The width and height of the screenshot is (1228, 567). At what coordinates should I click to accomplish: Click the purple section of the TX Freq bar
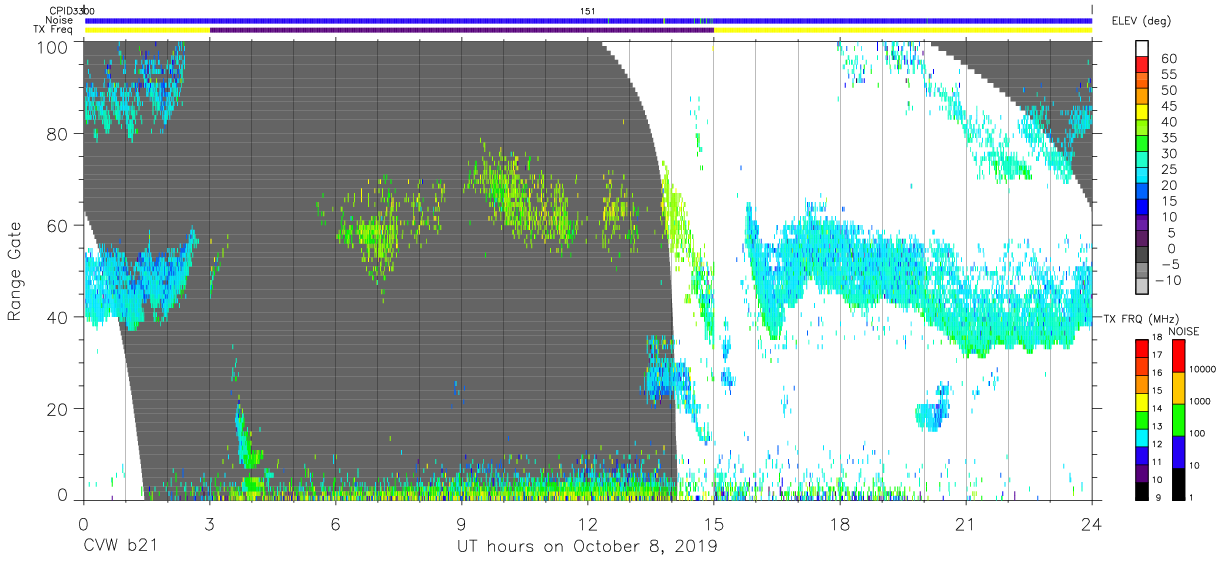coord(462,30)
